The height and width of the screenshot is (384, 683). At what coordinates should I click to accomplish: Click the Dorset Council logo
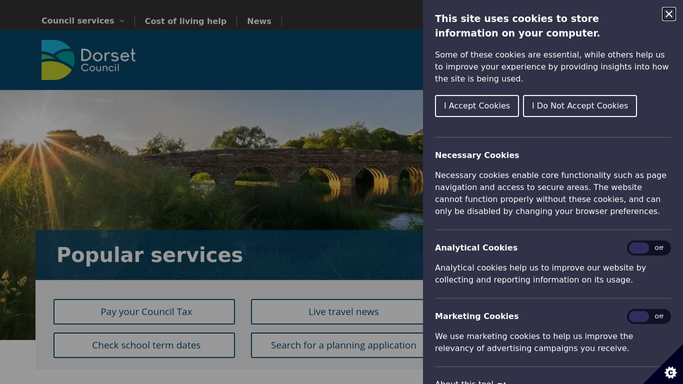pyautogui.click(x=88, y=60)
